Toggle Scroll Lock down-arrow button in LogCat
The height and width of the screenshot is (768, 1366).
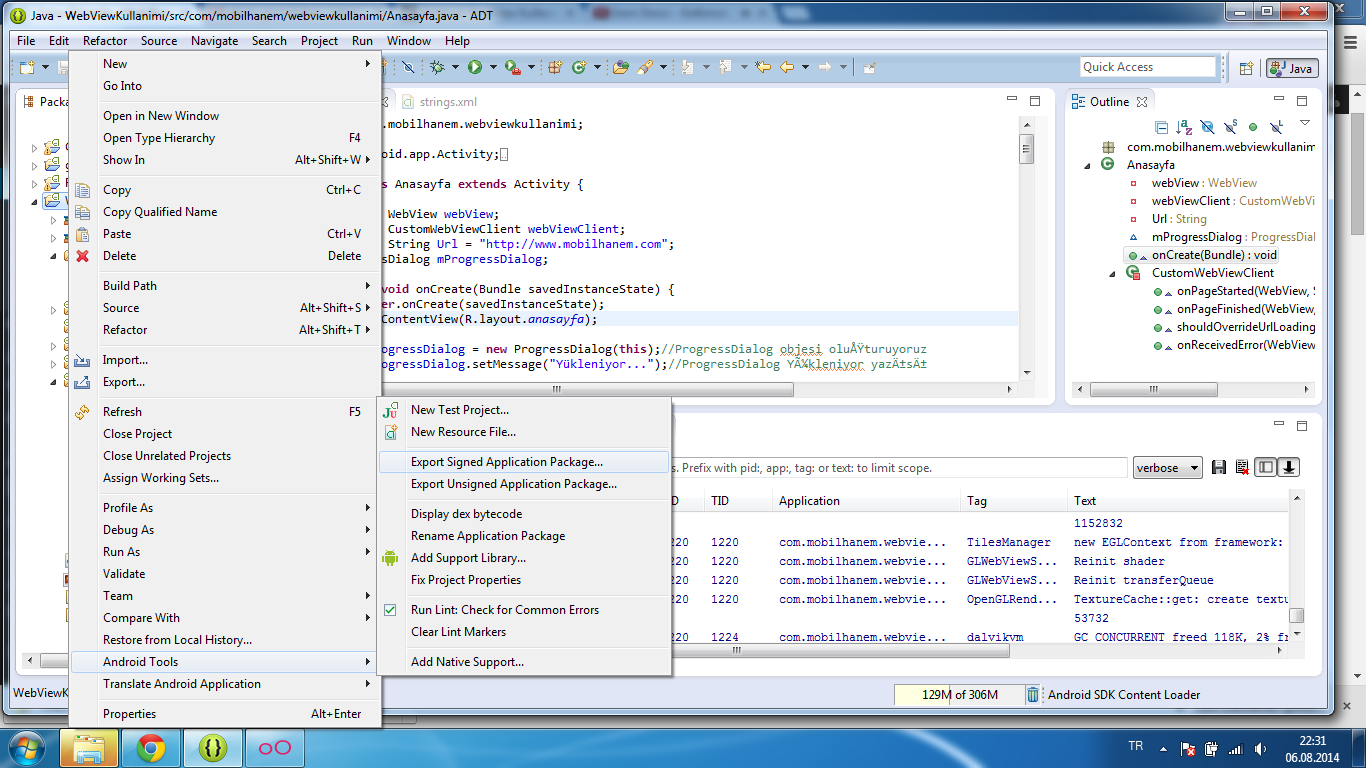pos(1289,467)
